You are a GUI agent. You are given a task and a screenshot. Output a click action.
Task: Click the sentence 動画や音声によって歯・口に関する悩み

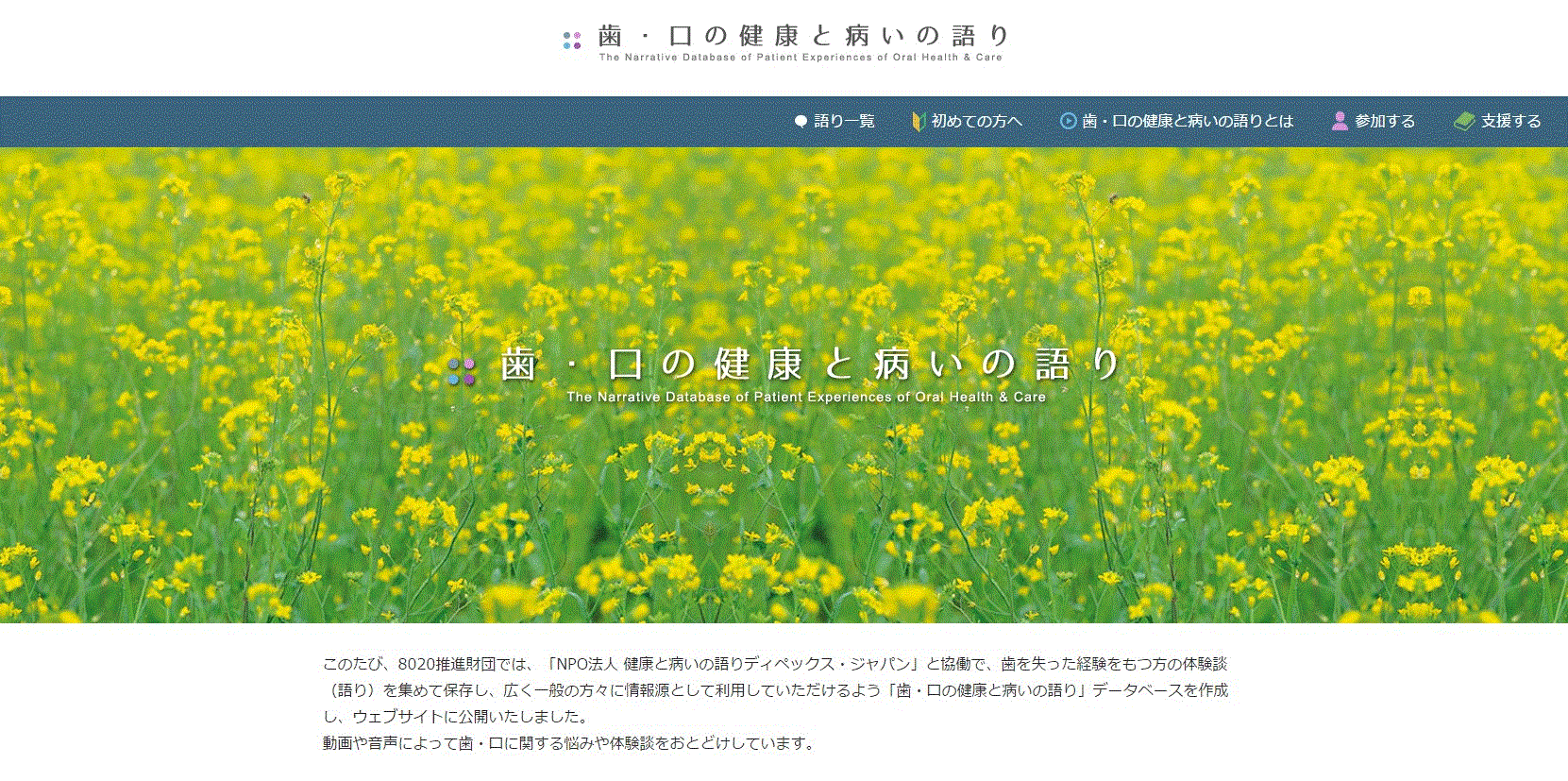click(569, 743)
